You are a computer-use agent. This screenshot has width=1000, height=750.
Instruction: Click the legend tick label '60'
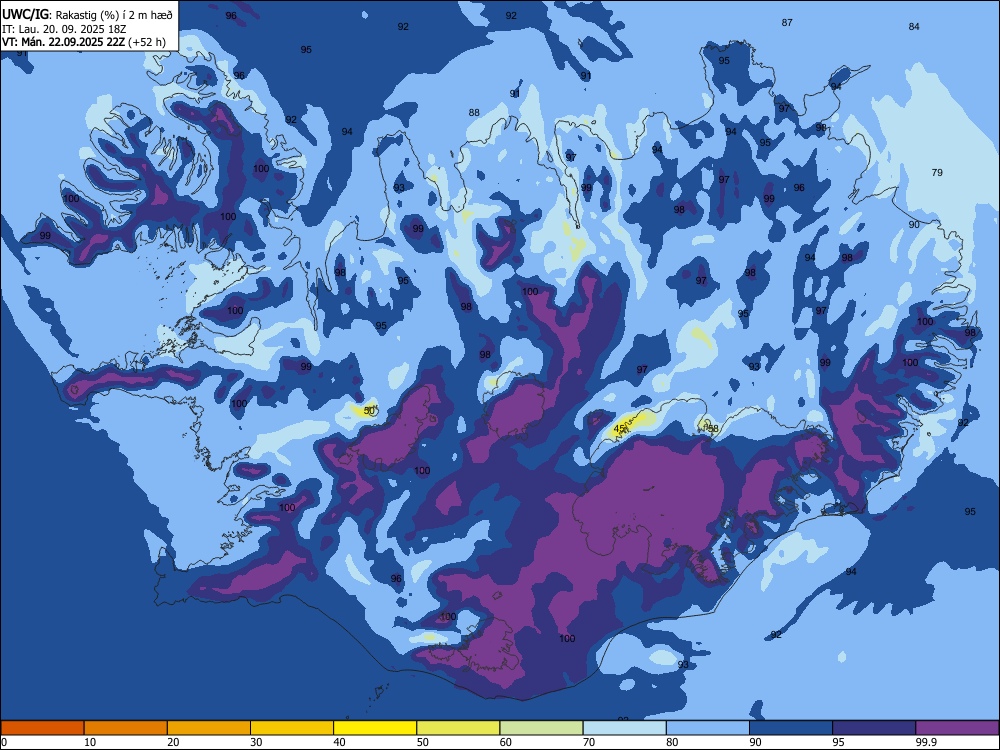pyautogui.click(x=506, y=742)
